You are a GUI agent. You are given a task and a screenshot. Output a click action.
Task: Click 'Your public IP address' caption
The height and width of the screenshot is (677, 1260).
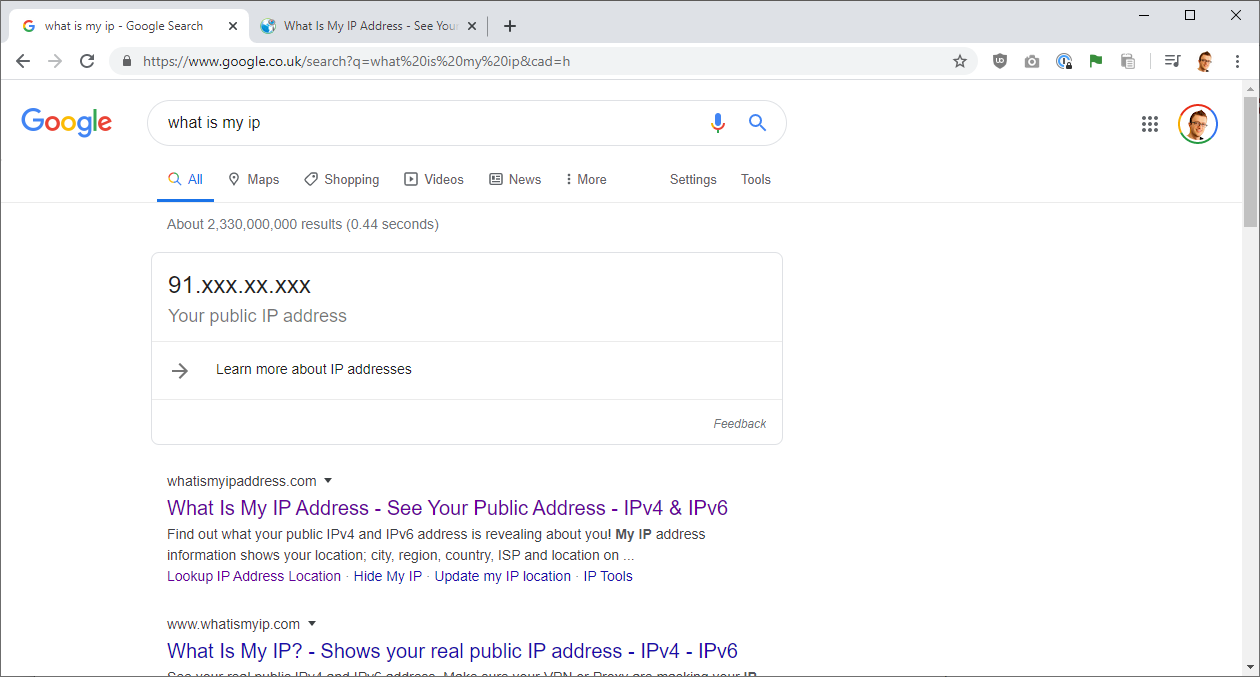coord(257,316)
